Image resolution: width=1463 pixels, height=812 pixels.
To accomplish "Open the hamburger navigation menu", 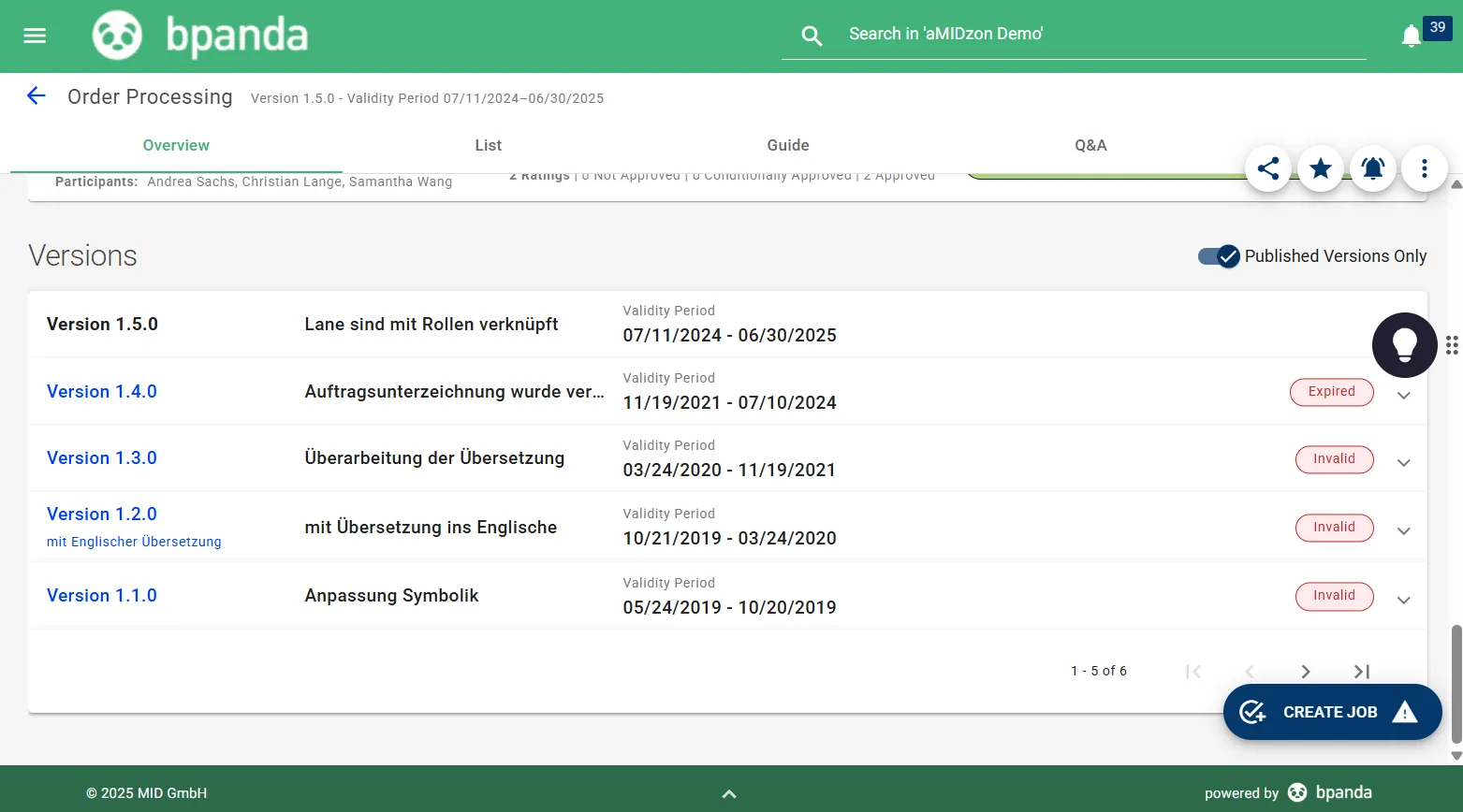I will (35, 36).
